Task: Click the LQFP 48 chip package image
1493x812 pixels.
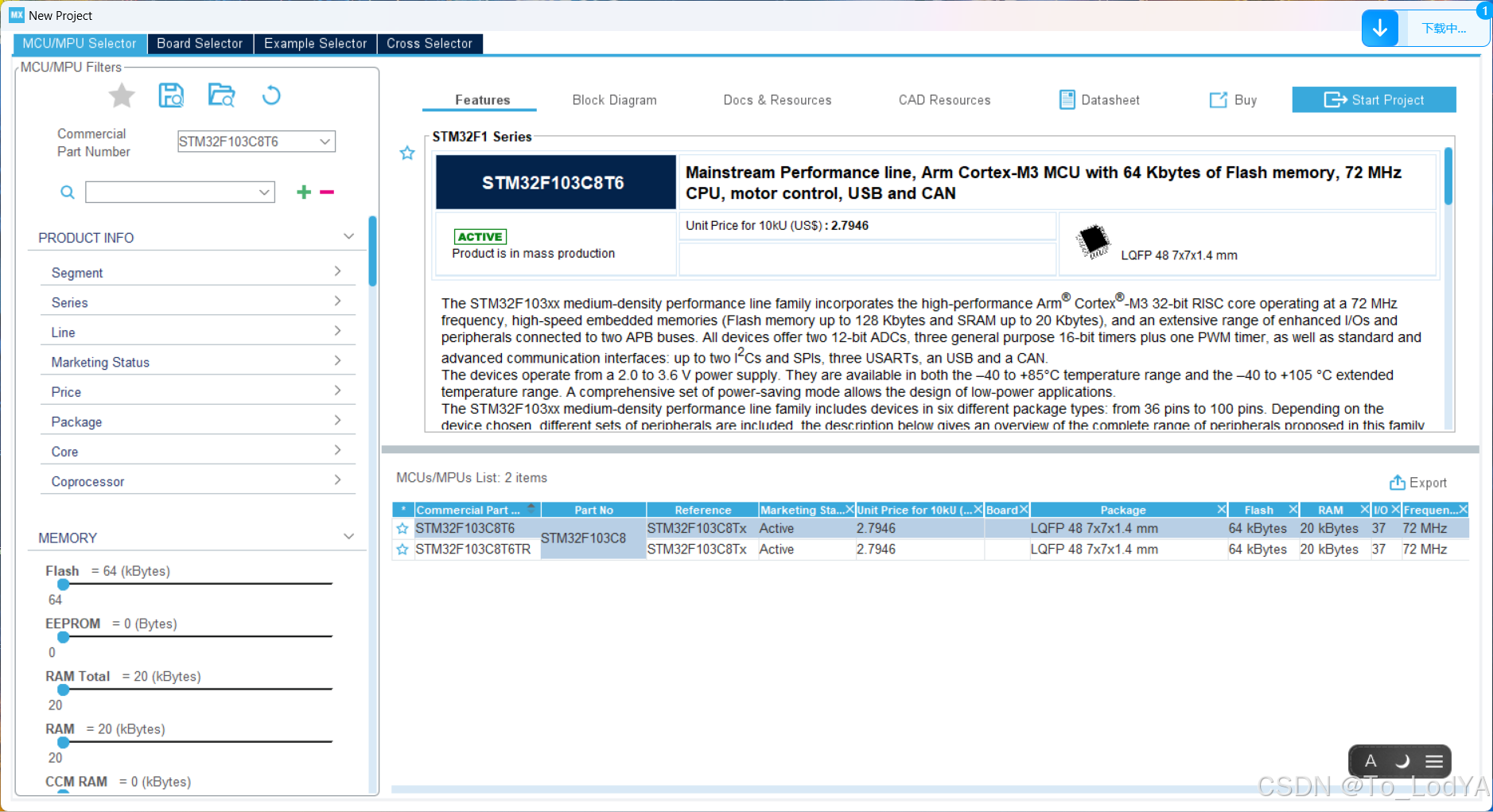Action: 1093,241
